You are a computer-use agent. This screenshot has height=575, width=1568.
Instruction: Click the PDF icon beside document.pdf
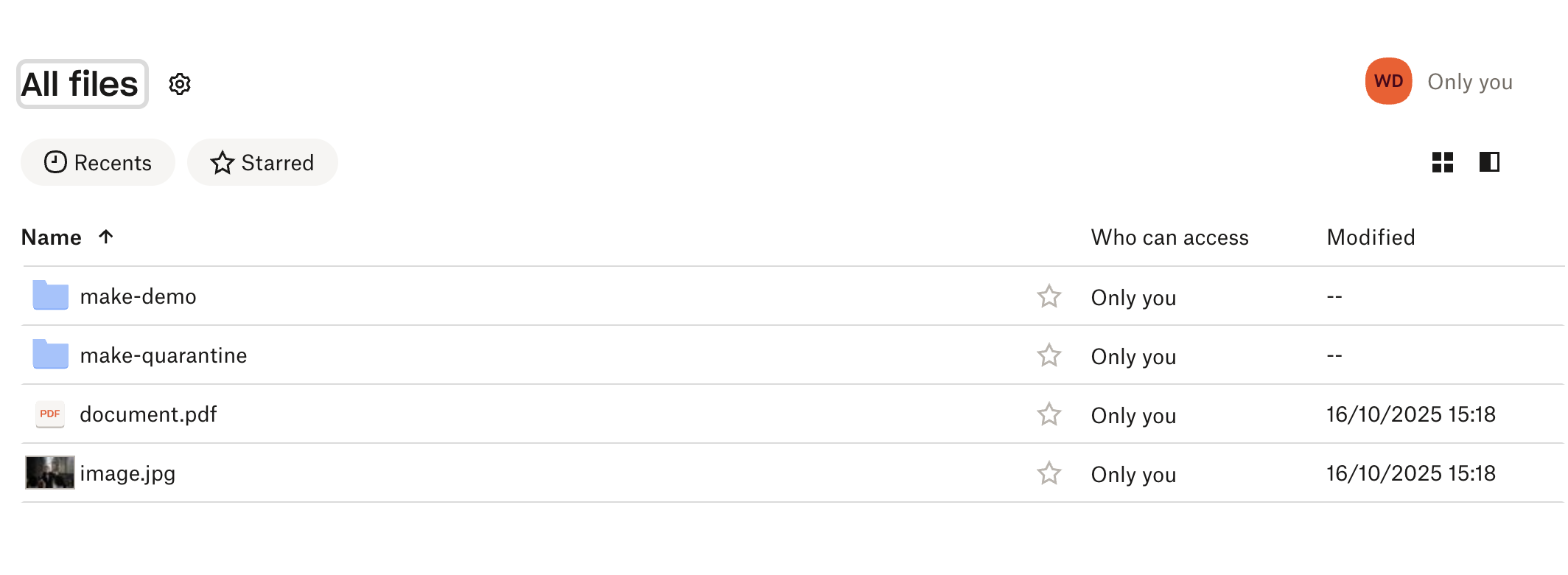click(x=49, y=414)
